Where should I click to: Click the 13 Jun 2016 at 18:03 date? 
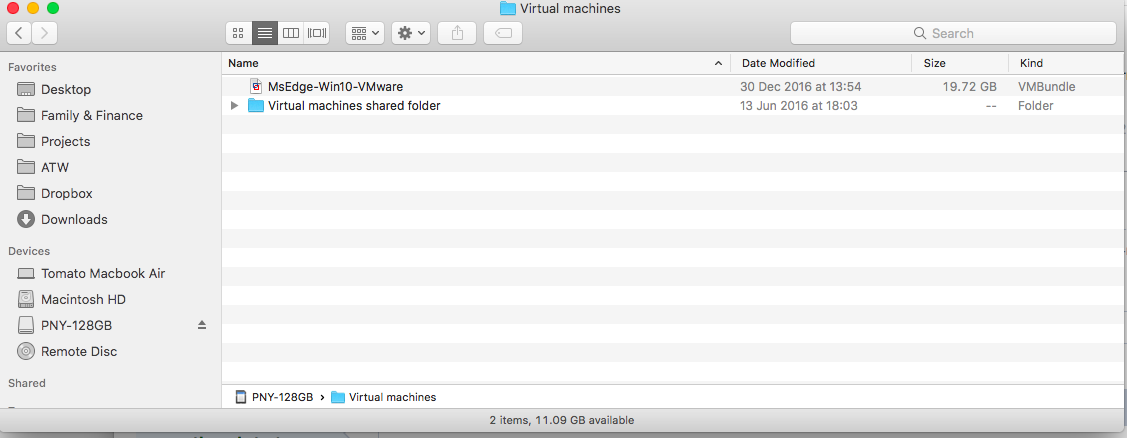[x=799, y=106]
